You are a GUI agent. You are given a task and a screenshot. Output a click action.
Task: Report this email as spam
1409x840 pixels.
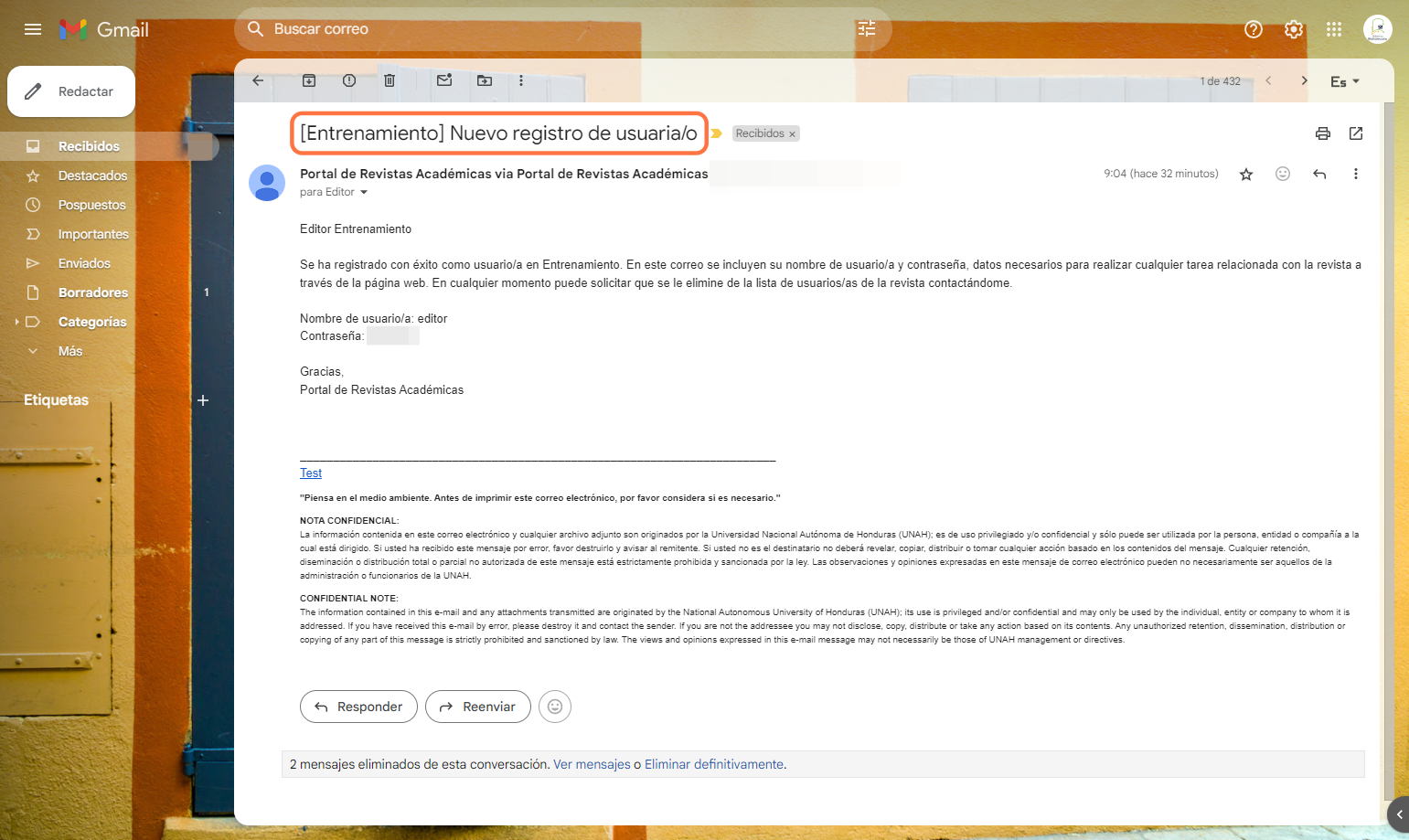pyautogui.click(x=349, y=80)
